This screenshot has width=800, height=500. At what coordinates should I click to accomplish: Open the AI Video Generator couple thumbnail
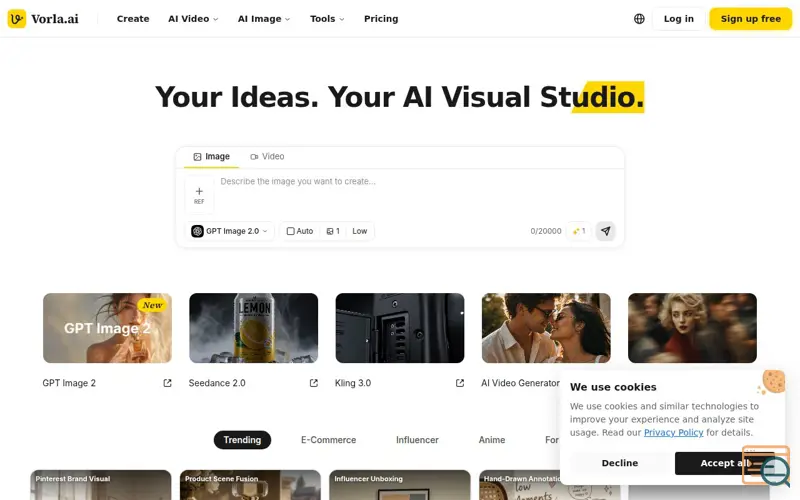tap(546, 328)
